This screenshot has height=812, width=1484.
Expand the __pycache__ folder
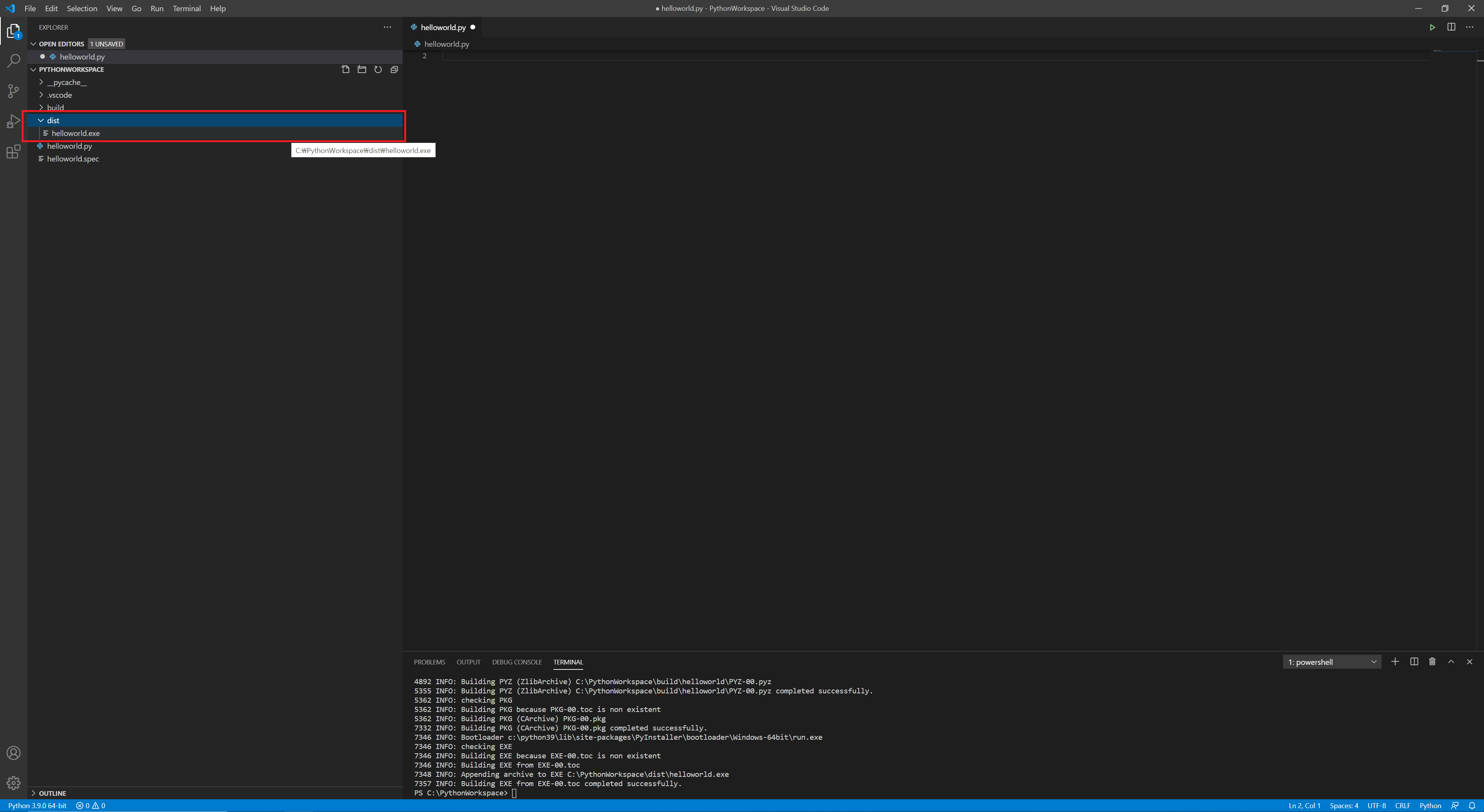41,82
